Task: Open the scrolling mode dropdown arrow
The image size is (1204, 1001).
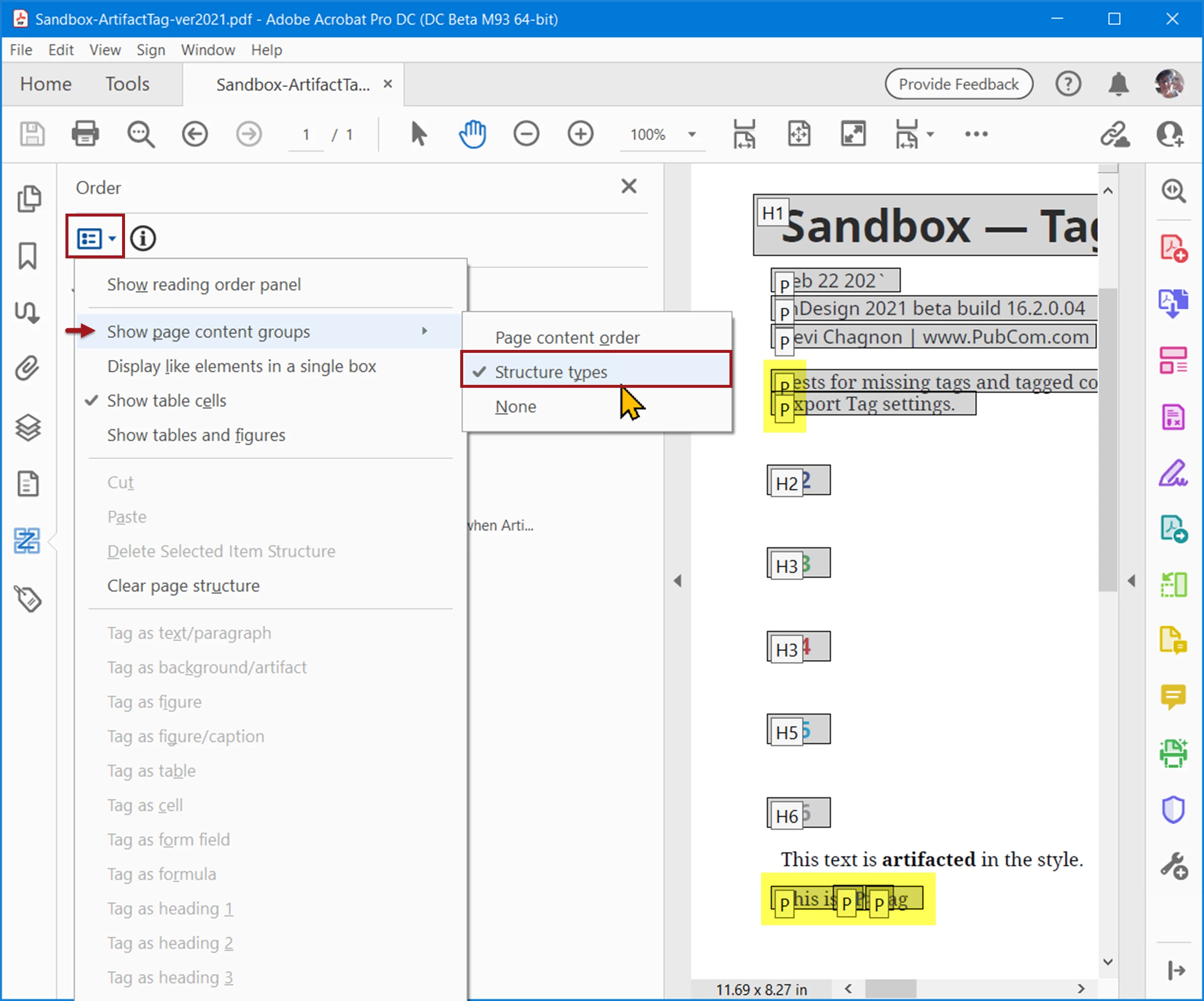Action: click(x=930, y=134)
